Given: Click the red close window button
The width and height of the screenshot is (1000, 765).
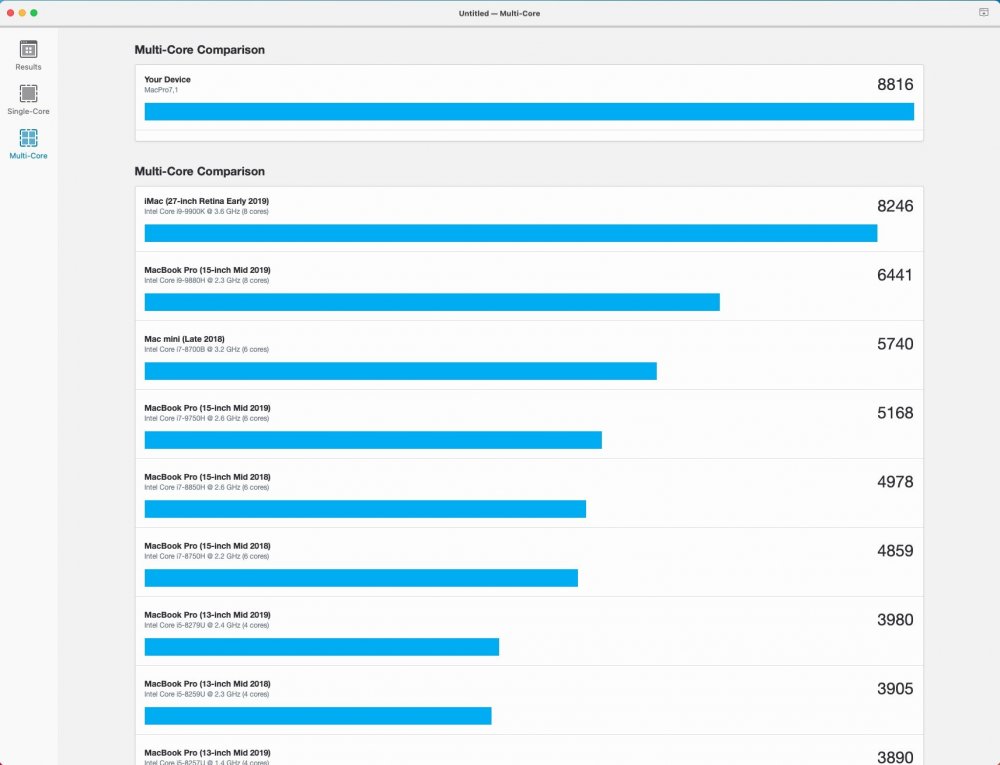Looking at the screenshot, I should [x=10, y=13].
